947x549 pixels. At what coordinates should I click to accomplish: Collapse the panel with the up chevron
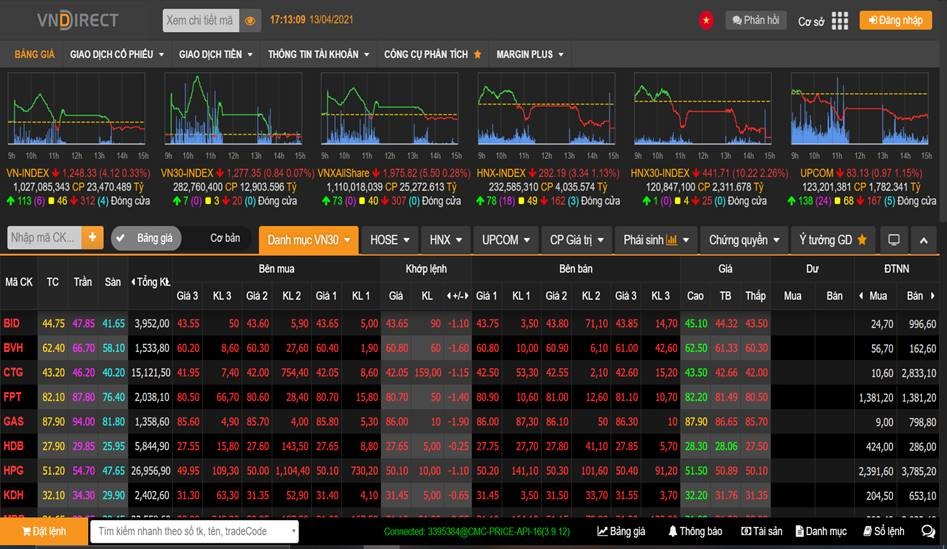coord(923,240)
